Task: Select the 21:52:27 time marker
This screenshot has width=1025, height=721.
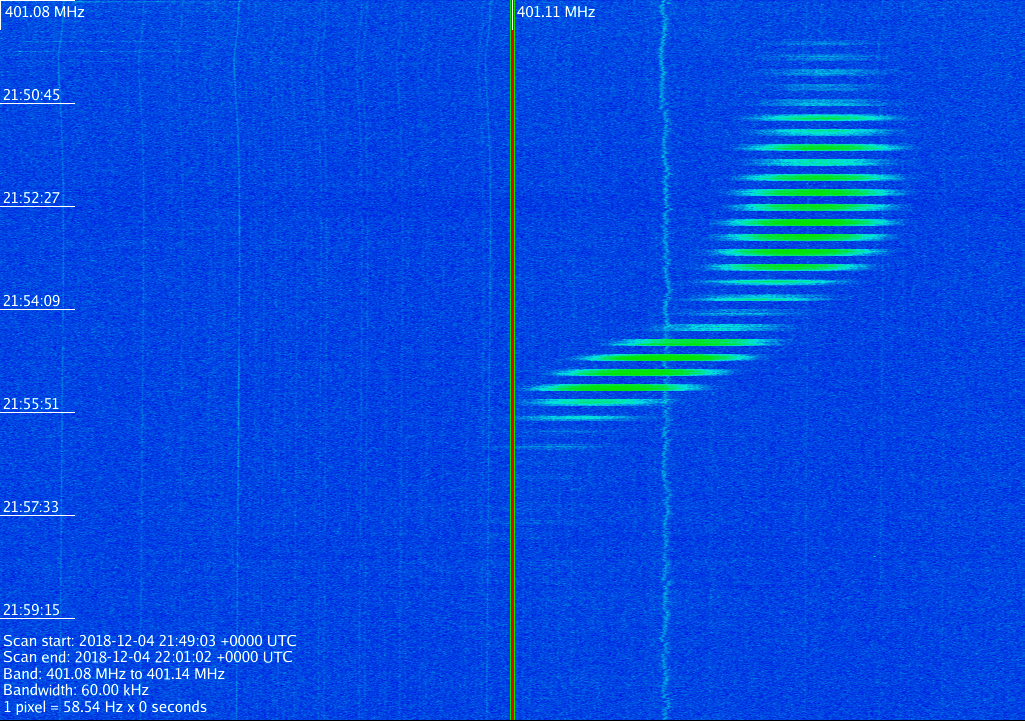Action: click(32, 198)
